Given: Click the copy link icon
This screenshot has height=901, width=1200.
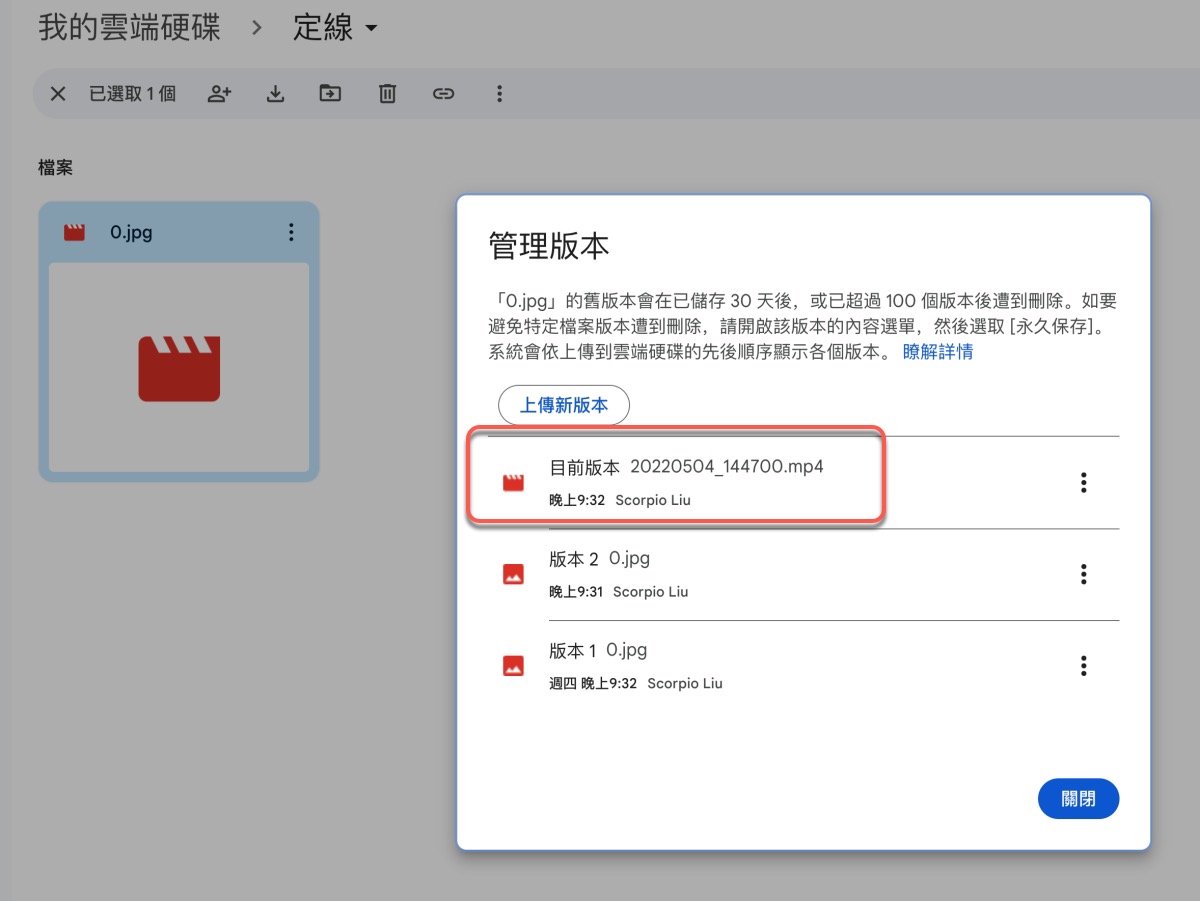Looking at the screenshot, I should tap(443, 94).
